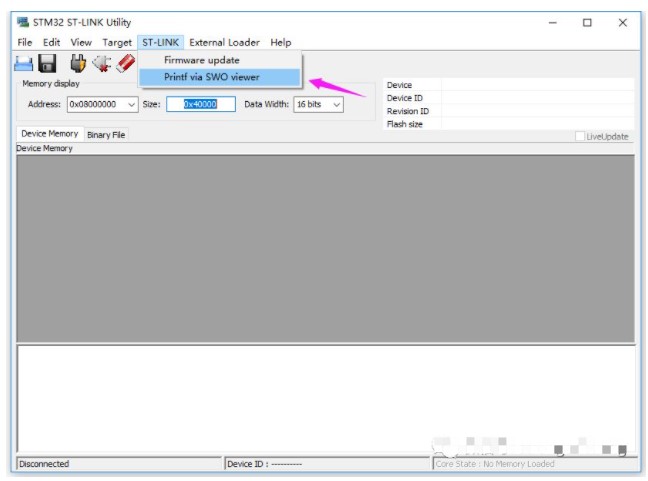The image size is (648, 481).
Task: Close the ST-LINK menu
Action: 160,43
